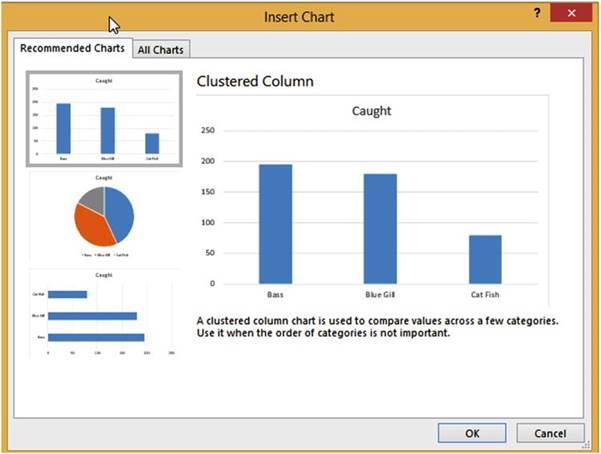Click the Cat Fish column in preview
The width and height of the screenshot is (601, 454).
coord(485,259)
